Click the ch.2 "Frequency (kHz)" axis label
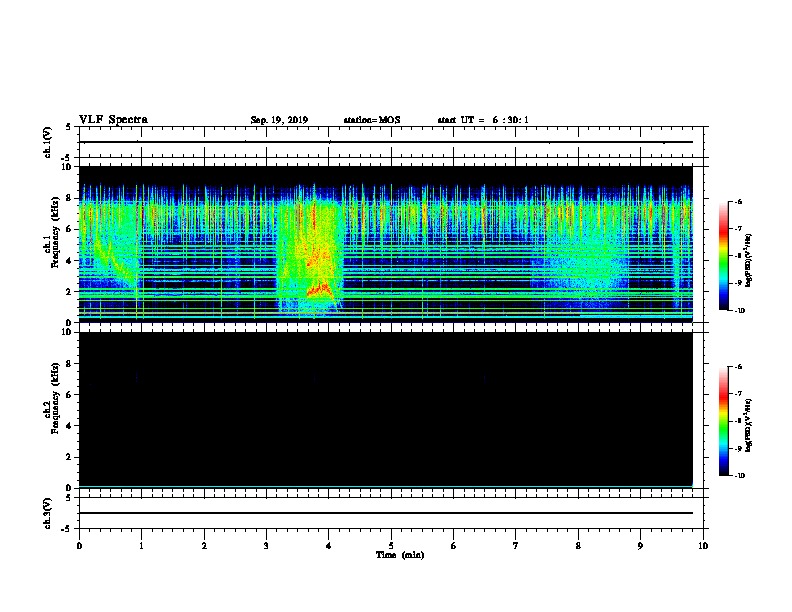The image size is (792, 612). click(x=55, y=398)
